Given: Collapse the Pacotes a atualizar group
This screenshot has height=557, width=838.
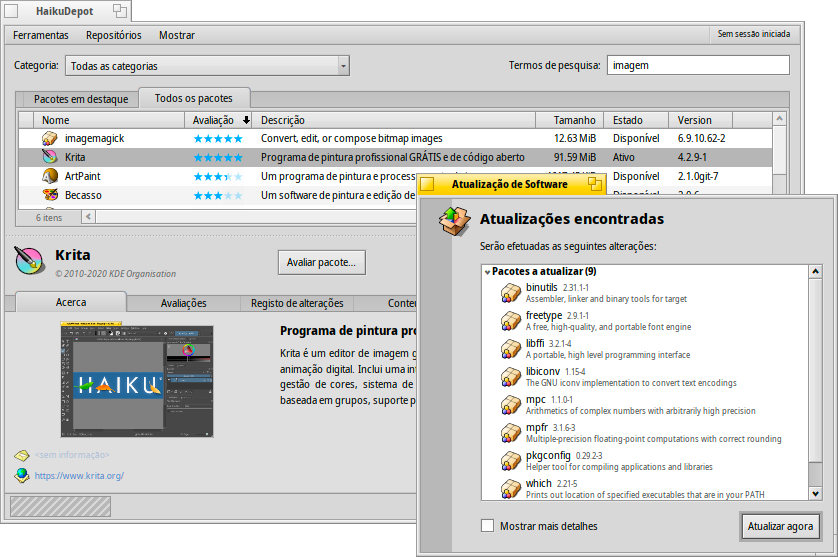Looking at the screenshot, I should tap(487, 272).
